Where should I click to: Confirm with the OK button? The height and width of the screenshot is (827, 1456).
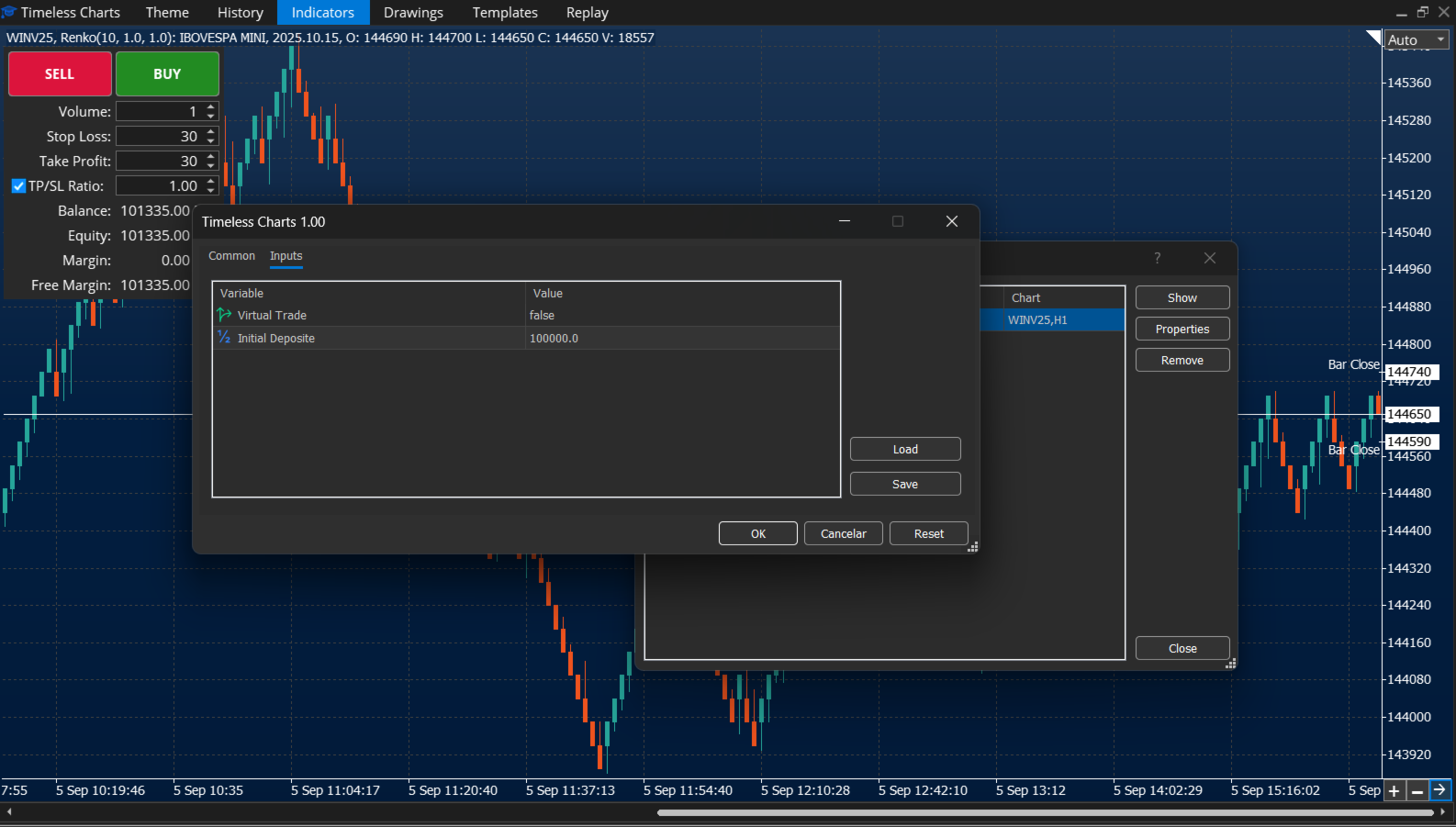tap(758, 533)
